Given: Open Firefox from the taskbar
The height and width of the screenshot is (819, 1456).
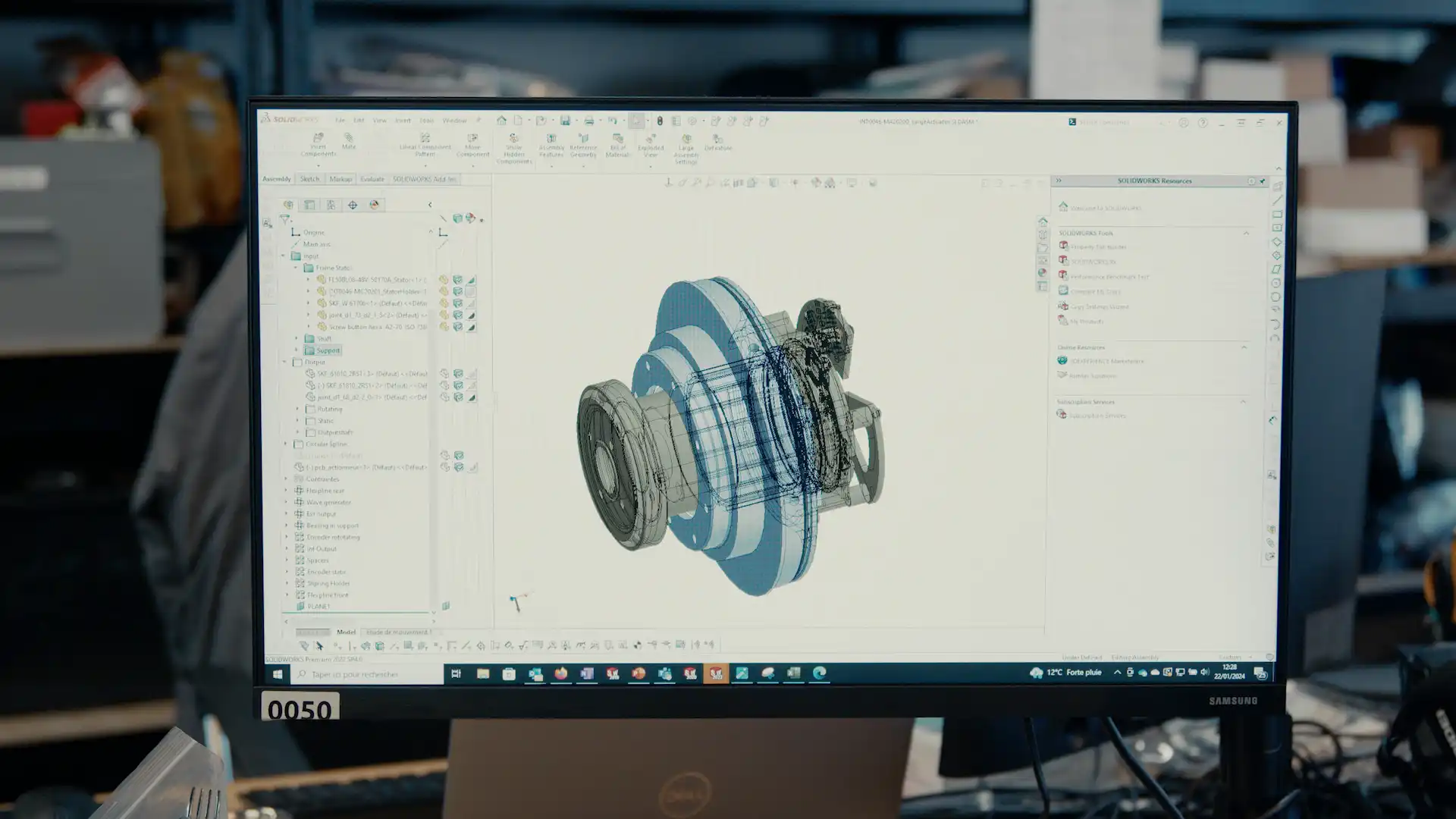Looking at the screenshot, I should (560, 673).
